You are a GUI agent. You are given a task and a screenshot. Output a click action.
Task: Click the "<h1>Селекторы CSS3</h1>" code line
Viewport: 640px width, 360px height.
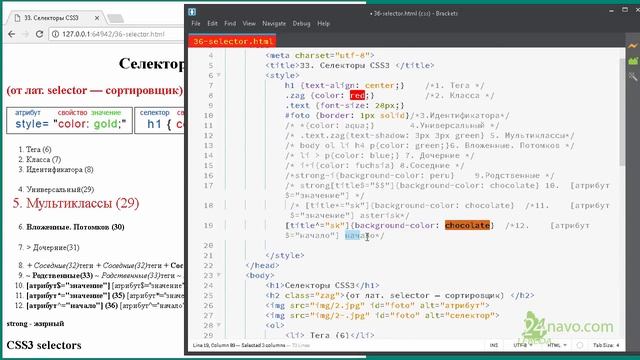click(322, 285)
